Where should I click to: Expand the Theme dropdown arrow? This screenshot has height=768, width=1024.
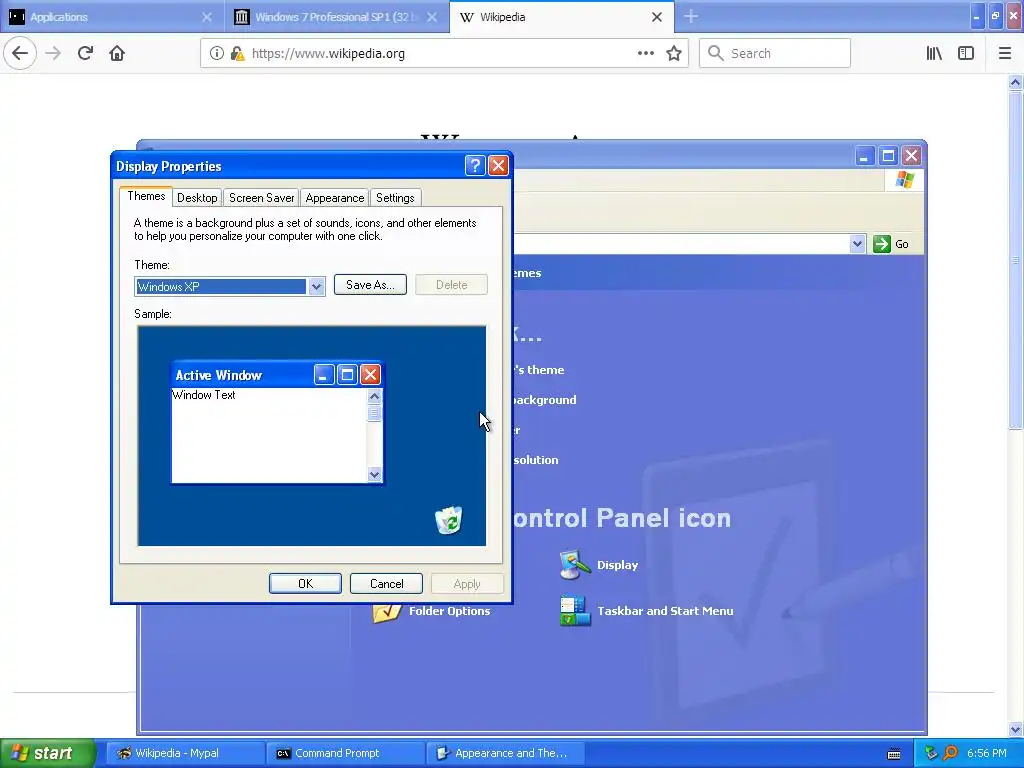coord(316,287)
